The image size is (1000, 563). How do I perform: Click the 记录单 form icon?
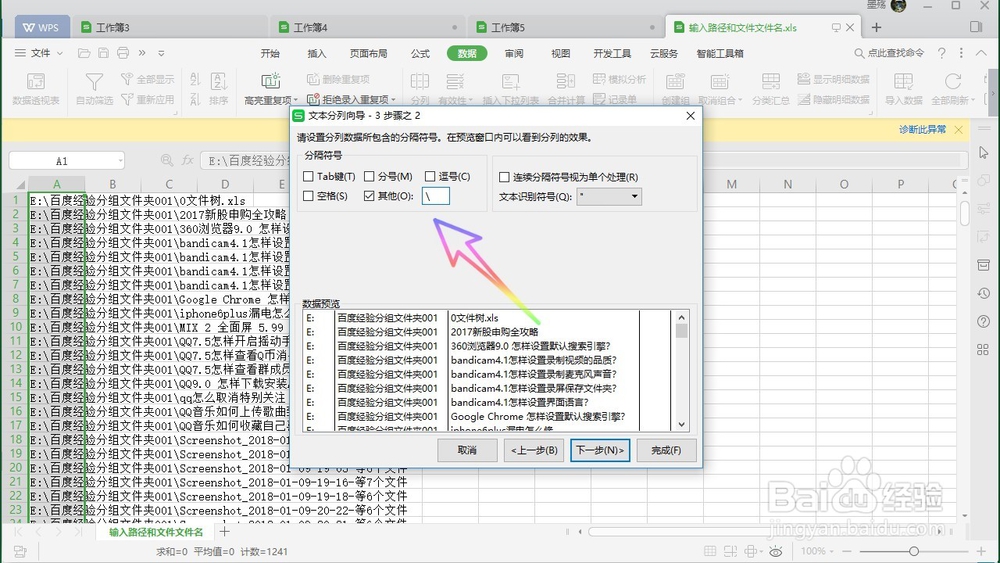tap(599, 99)
